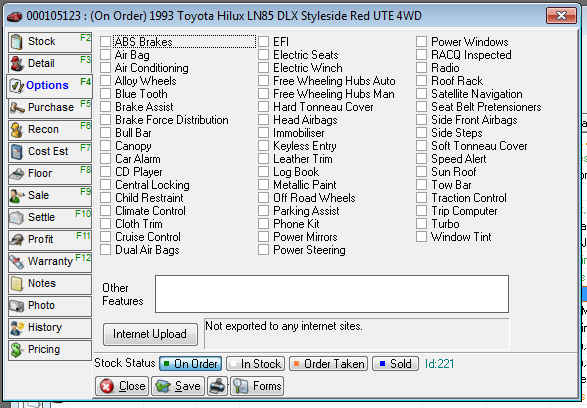Check the Alloy Wheels box
This screenshot has width=587, height=408.
[x=106, y=81]
